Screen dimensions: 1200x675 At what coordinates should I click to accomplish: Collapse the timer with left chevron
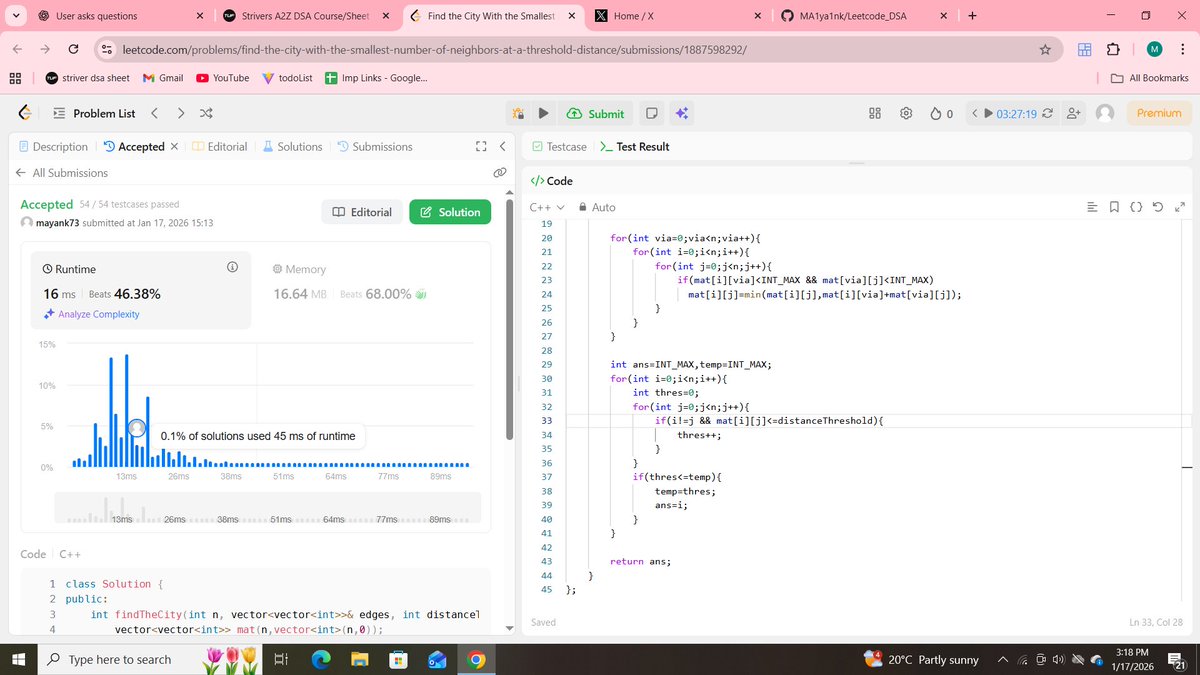975,113
